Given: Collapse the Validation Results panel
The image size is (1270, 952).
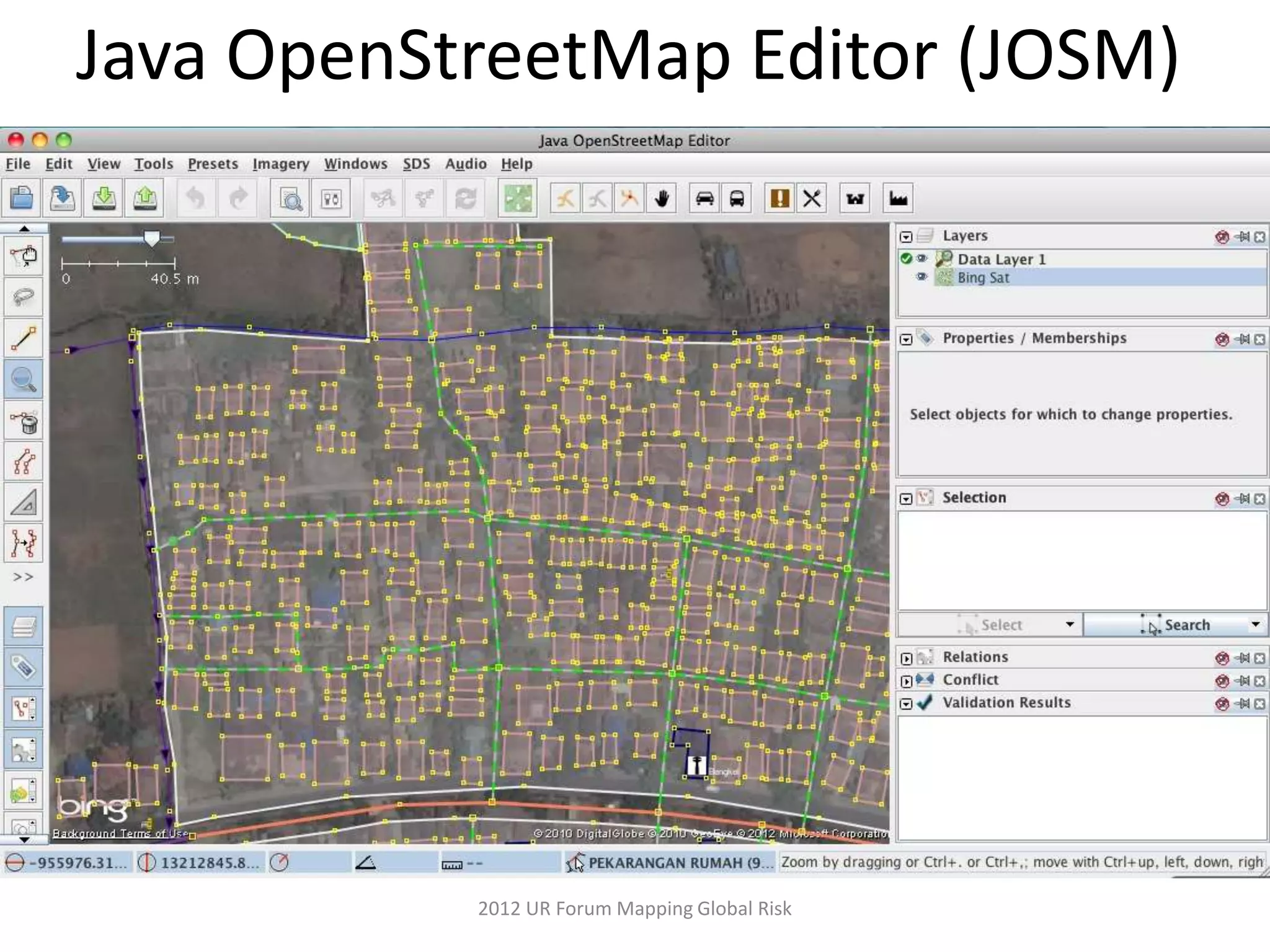Looking at the screenshot, I should point(906,704).
